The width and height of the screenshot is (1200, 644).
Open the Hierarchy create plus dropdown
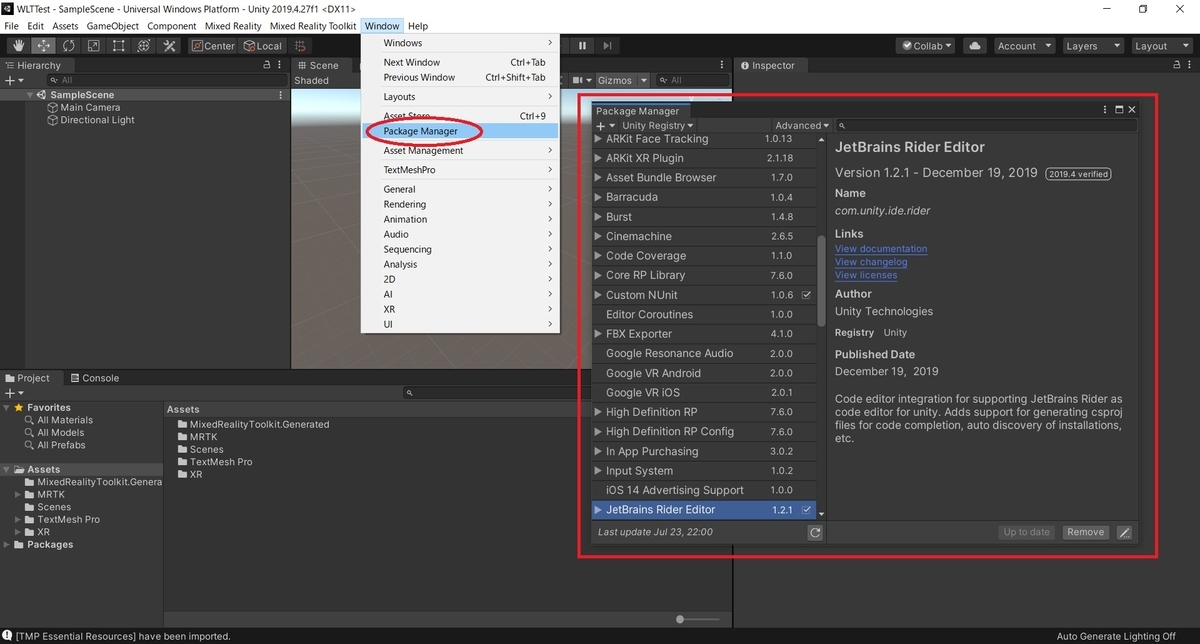coord(14,80)
